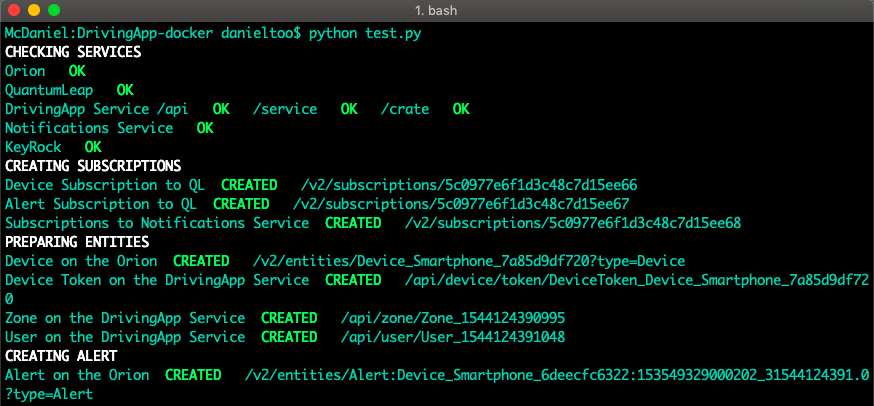Click "User on the DrivingApp Service" label
The height and width of the screenshot is (406, 874).
pos(125,337)
